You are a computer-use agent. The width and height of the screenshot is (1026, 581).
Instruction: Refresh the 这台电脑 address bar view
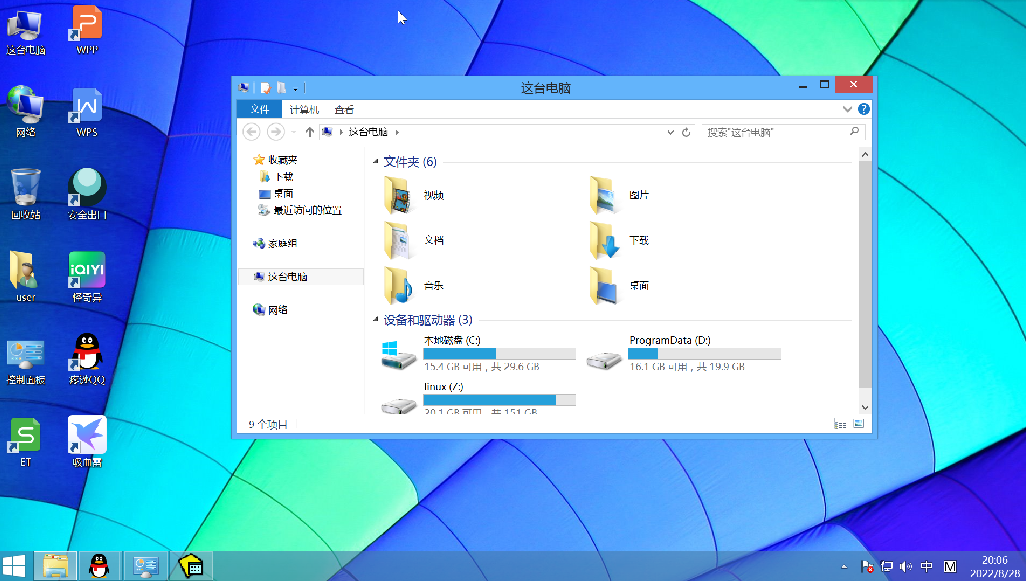[686, 132]
